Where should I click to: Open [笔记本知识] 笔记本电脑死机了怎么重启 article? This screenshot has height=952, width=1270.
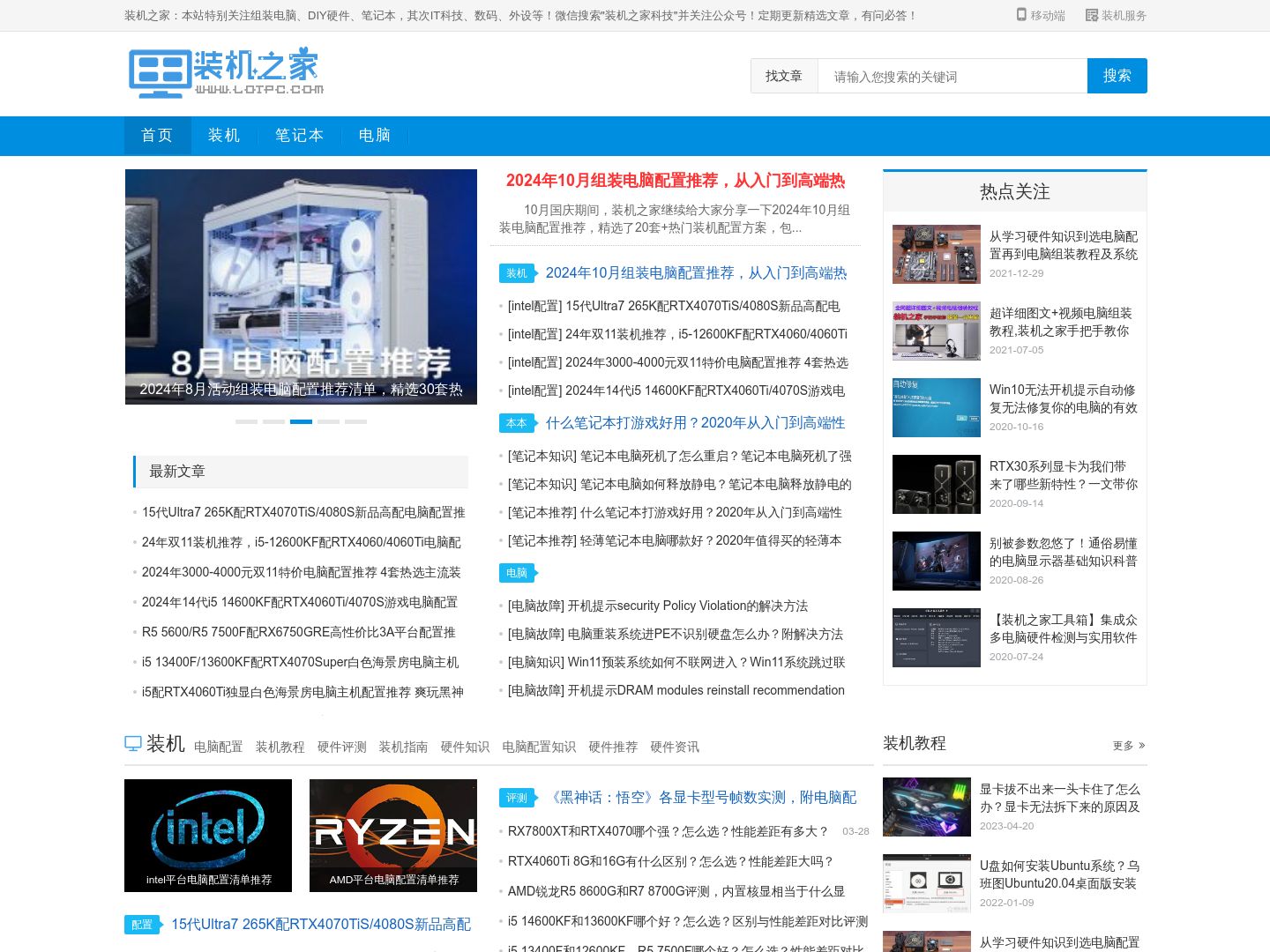pos(680,457)
